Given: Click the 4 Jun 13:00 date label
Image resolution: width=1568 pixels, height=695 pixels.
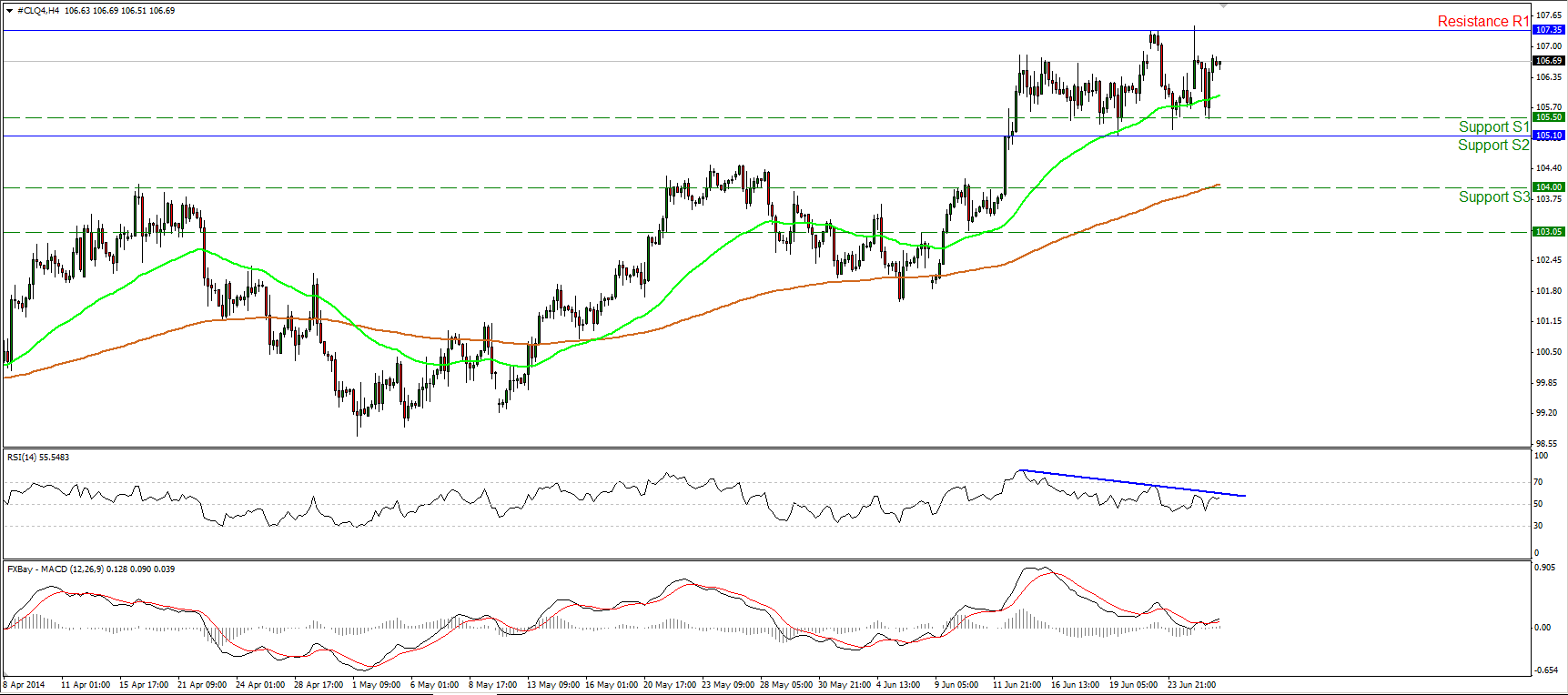Looking at the screenshot, I should [898, 685].
